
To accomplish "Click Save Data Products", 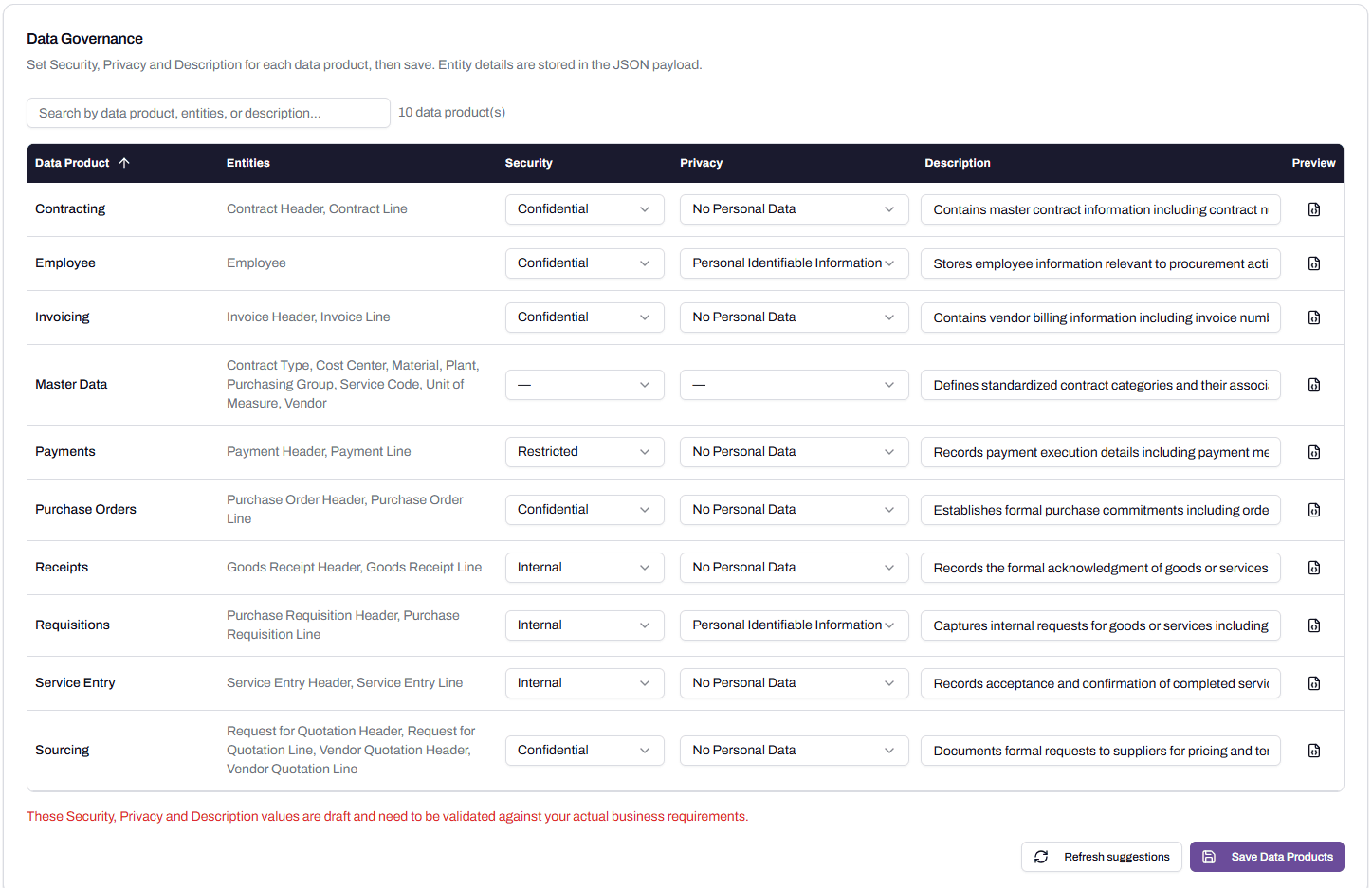I will point(1267,857).
